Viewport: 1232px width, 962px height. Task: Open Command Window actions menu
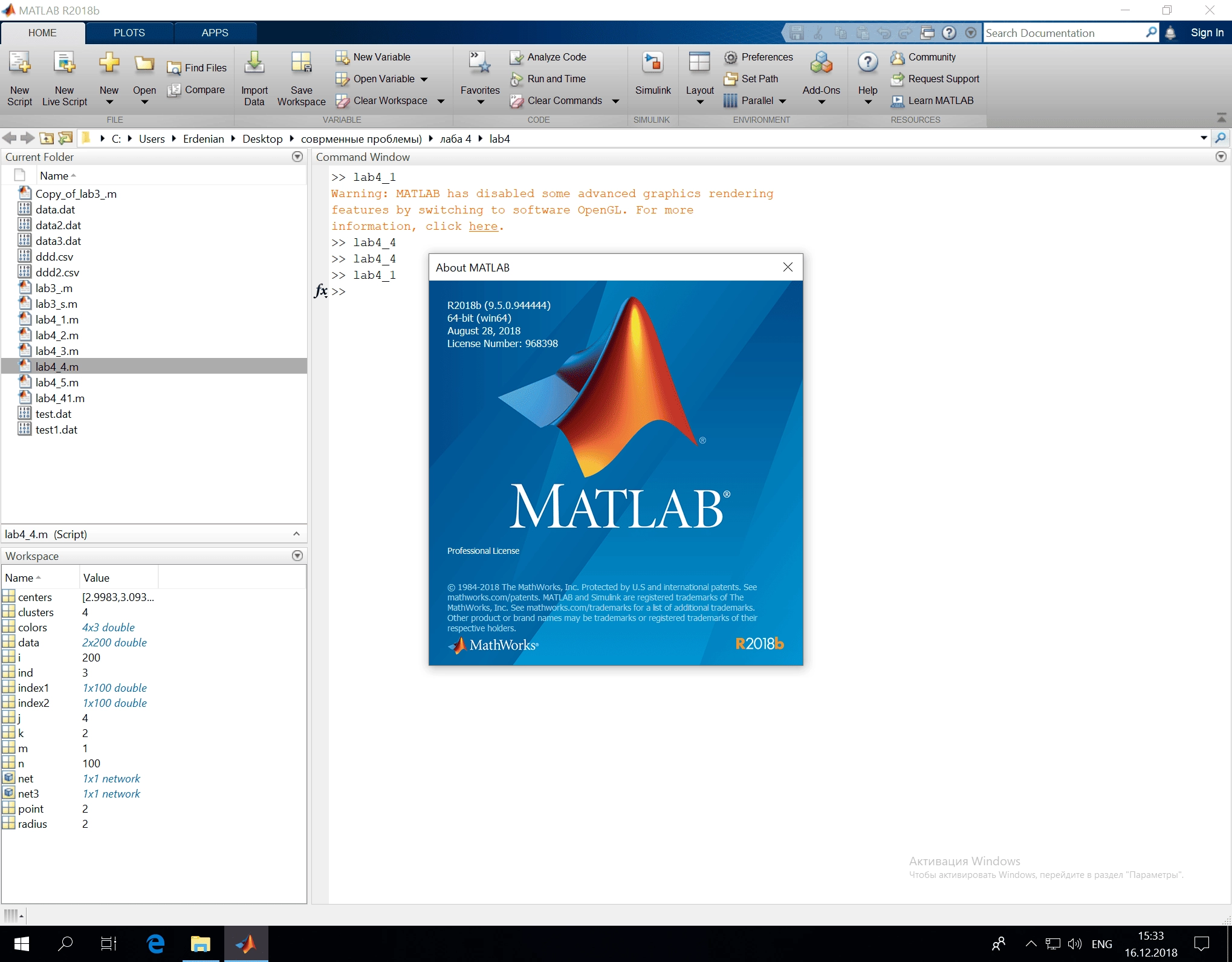pyautogui.click(x=1221, y=157)
